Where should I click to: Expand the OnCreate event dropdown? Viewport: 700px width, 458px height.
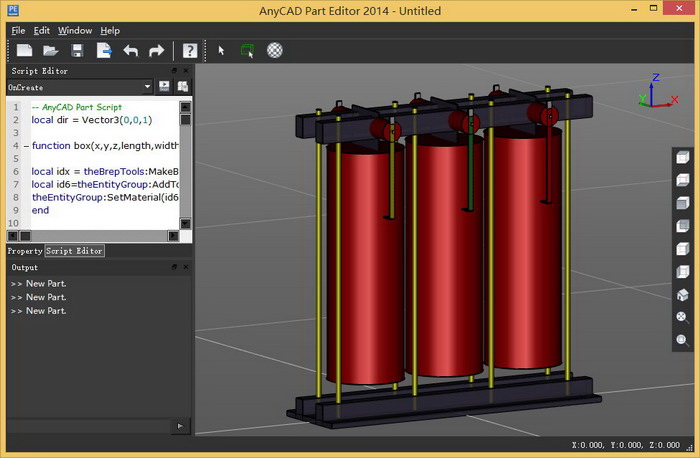coord(147,87)
